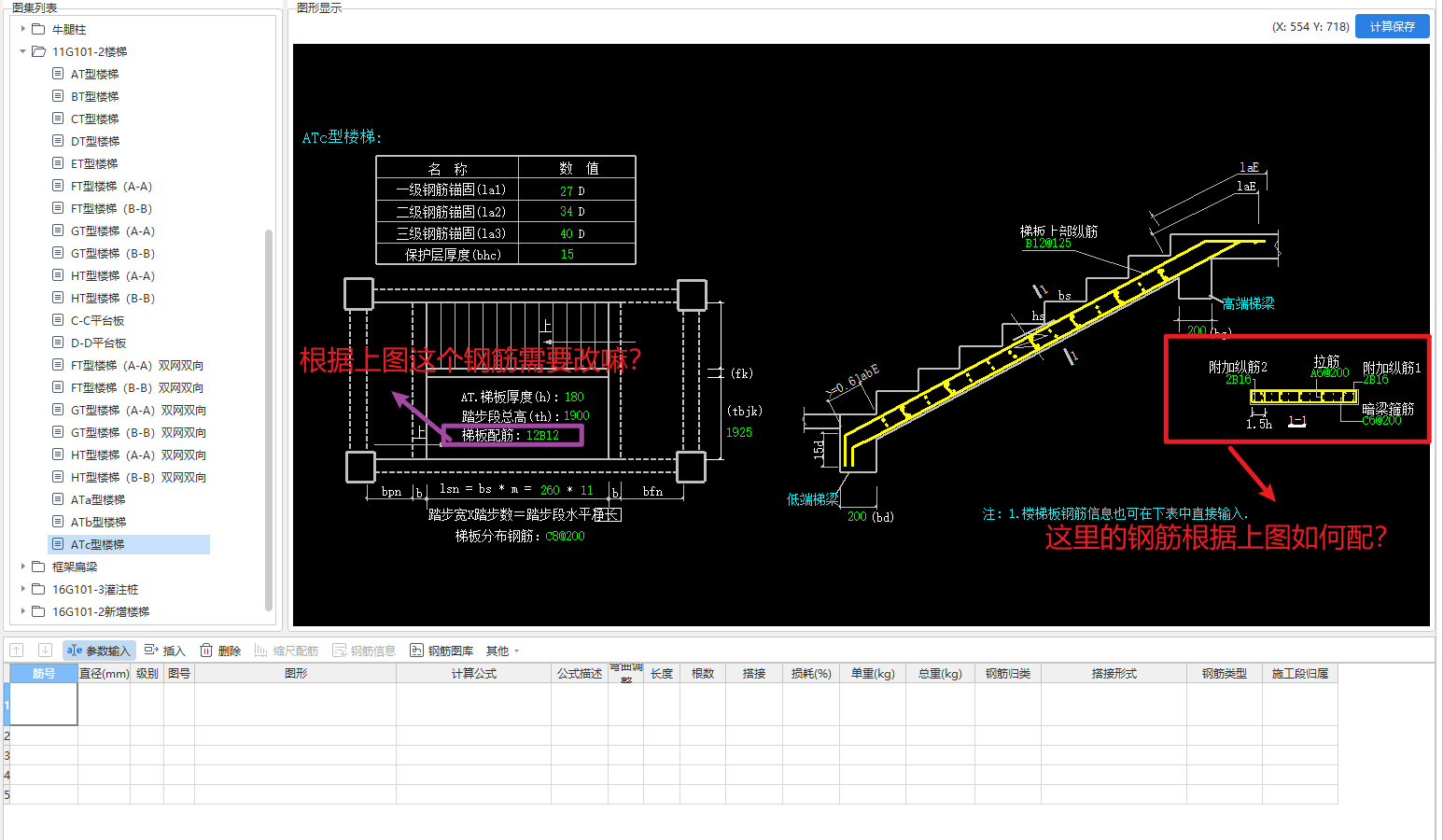Click the 搭接形式 column header
This screenshot has height=840, width=1443.
[1114, 673]
